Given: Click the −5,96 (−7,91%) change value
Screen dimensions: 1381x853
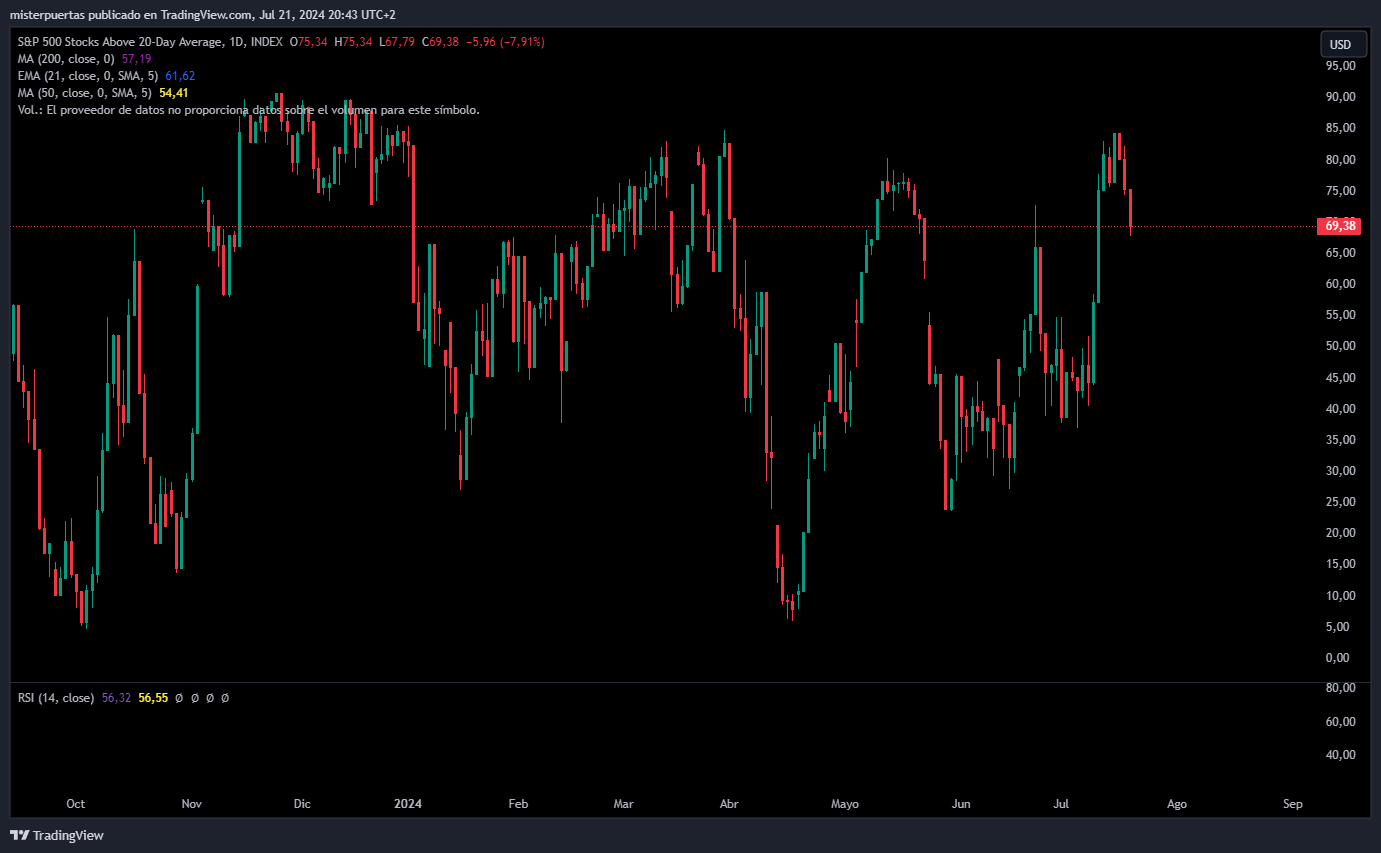Looking at the screenshot, I should 504,42.
